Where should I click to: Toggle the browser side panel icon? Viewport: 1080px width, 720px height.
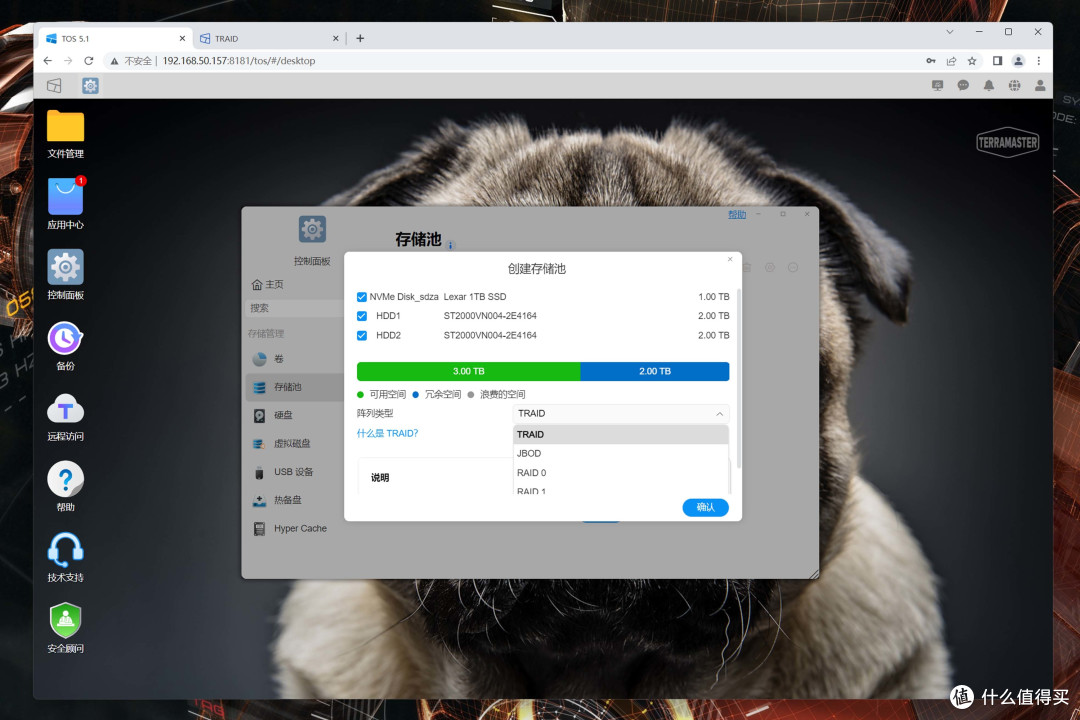tap(997, 61)
